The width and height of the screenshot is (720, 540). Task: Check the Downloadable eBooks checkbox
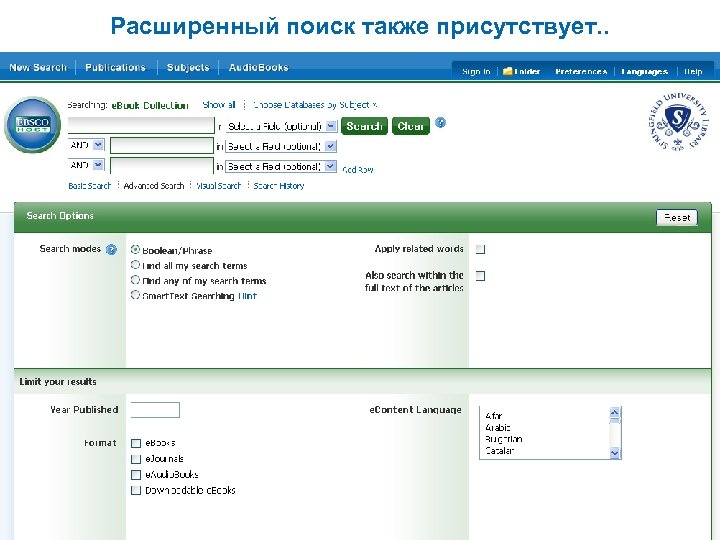(x=135, y=490)
